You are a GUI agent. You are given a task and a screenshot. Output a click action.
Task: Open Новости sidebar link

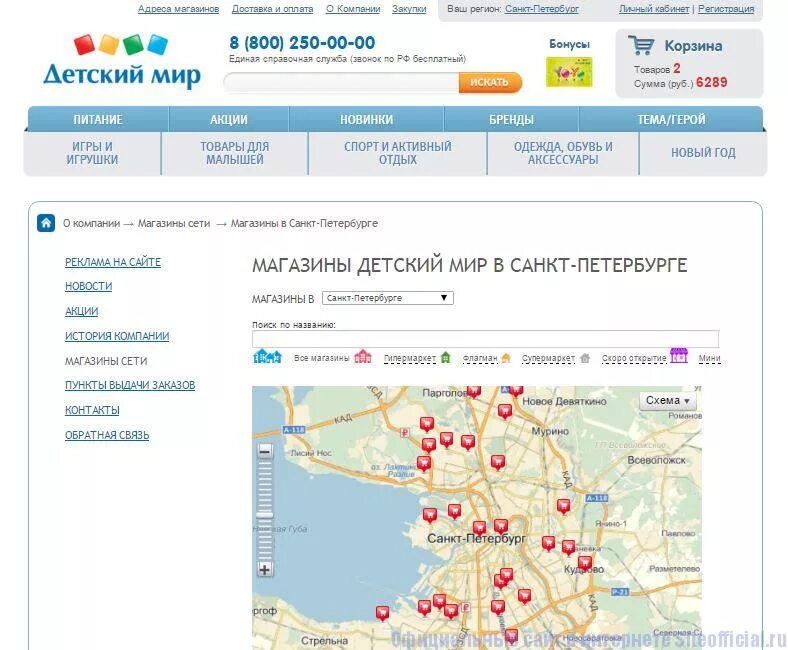88,286
